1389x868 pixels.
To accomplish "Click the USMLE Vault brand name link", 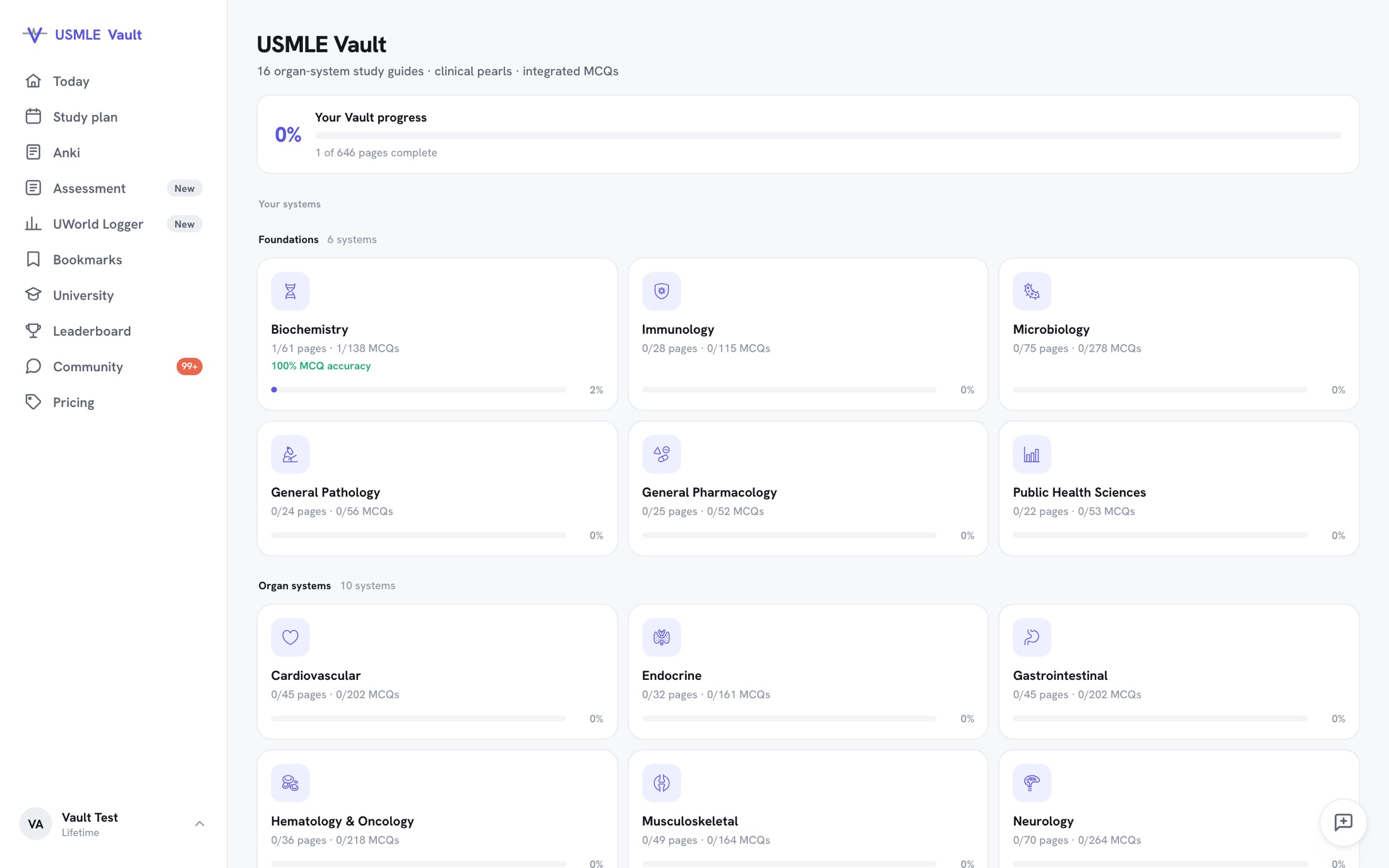I will click(98, 35).
